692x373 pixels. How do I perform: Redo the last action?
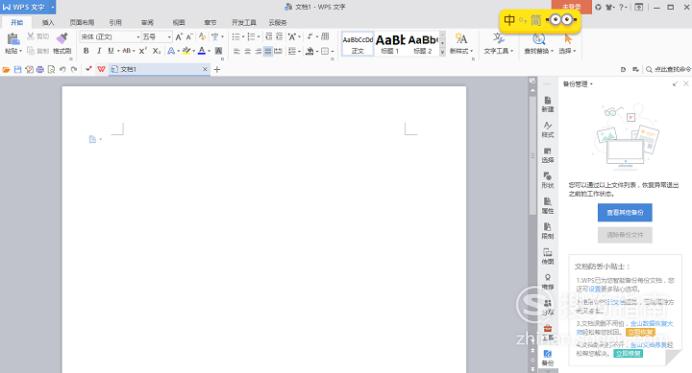coord(74,69)
